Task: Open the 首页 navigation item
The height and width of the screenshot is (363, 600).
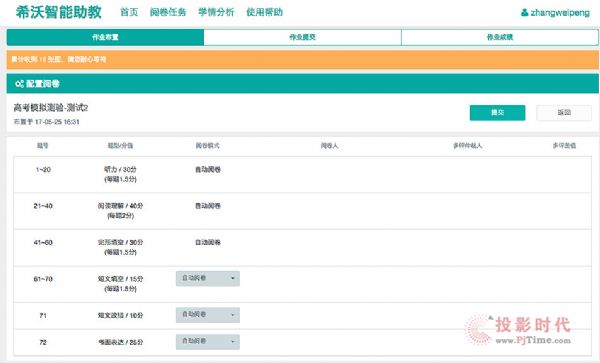Action: click(x=129, y=12)
